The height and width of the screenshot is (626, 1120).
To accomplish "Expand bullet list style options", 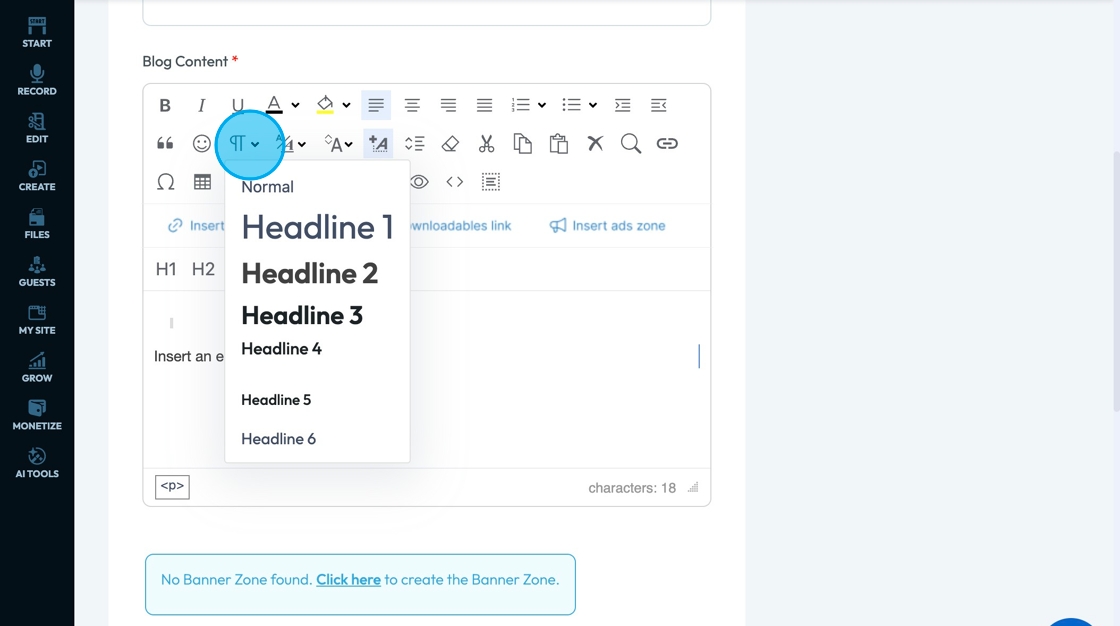I will 593,106.
